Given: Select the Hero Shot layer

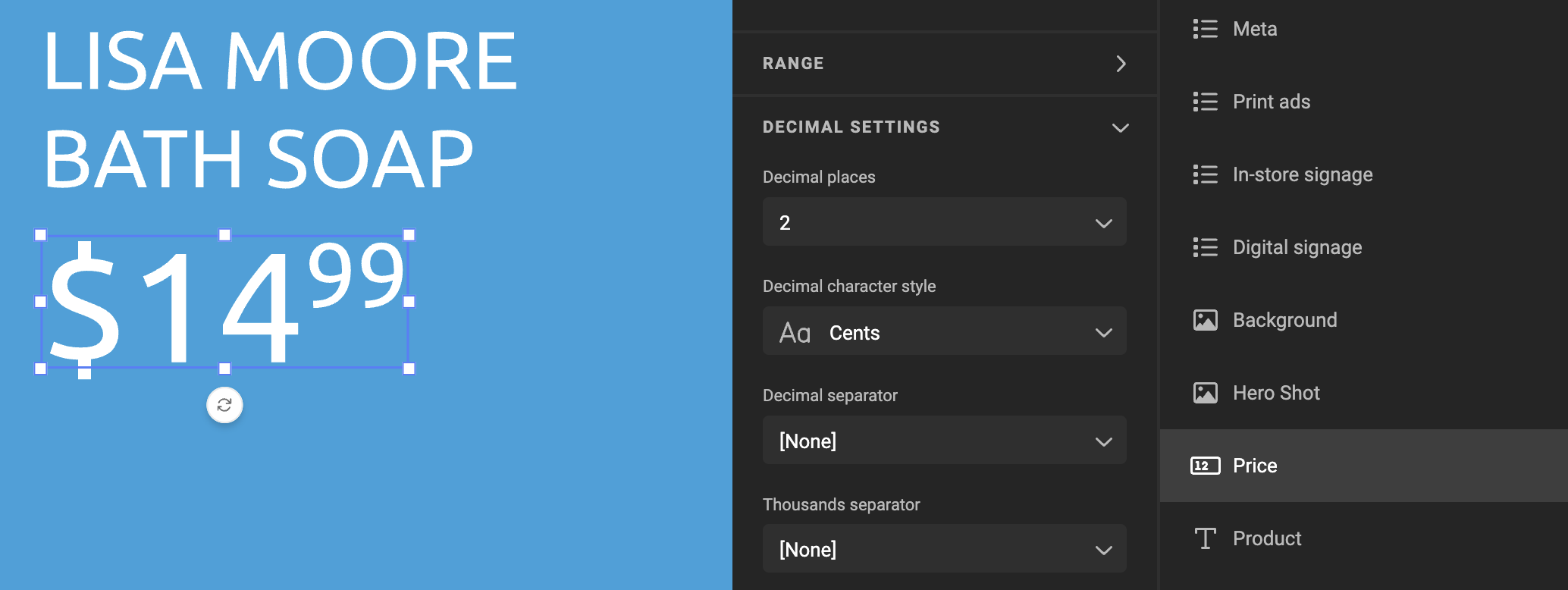Looking at the screenshot, I should pos(1364,393).
